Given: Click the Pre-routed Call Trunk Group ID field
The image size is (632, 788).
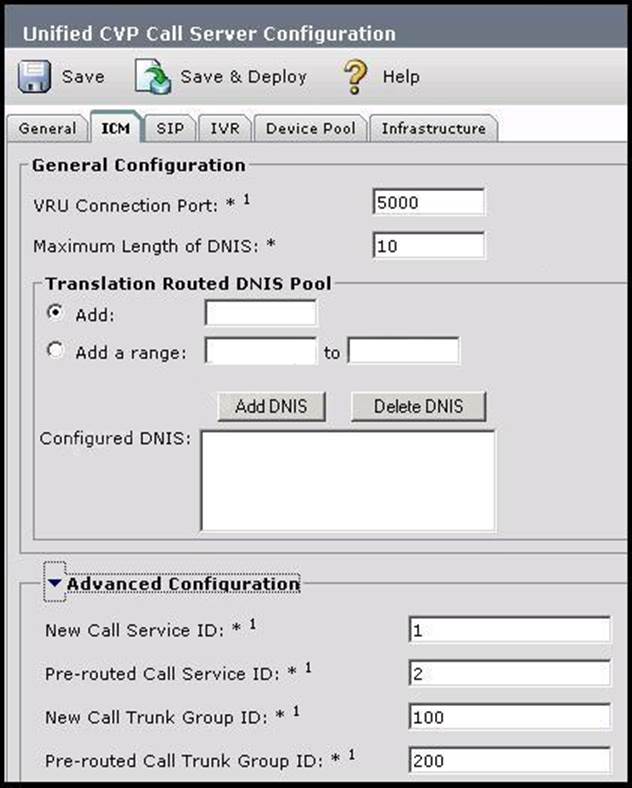Looking at the screenshot, I should click(x=509, y=761).
